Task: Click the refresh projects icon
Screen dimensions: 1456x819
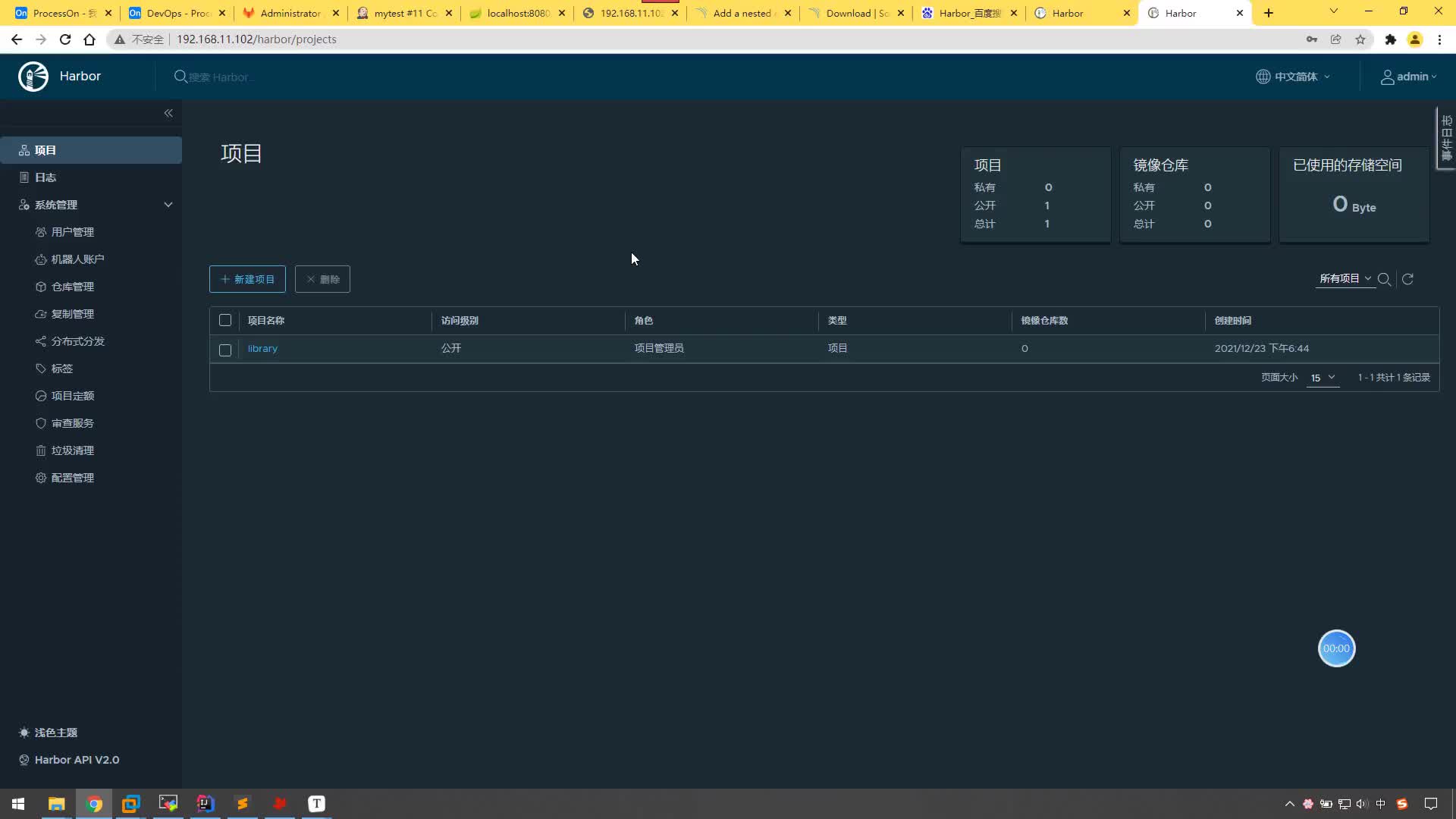Action: pos(1407,279)
